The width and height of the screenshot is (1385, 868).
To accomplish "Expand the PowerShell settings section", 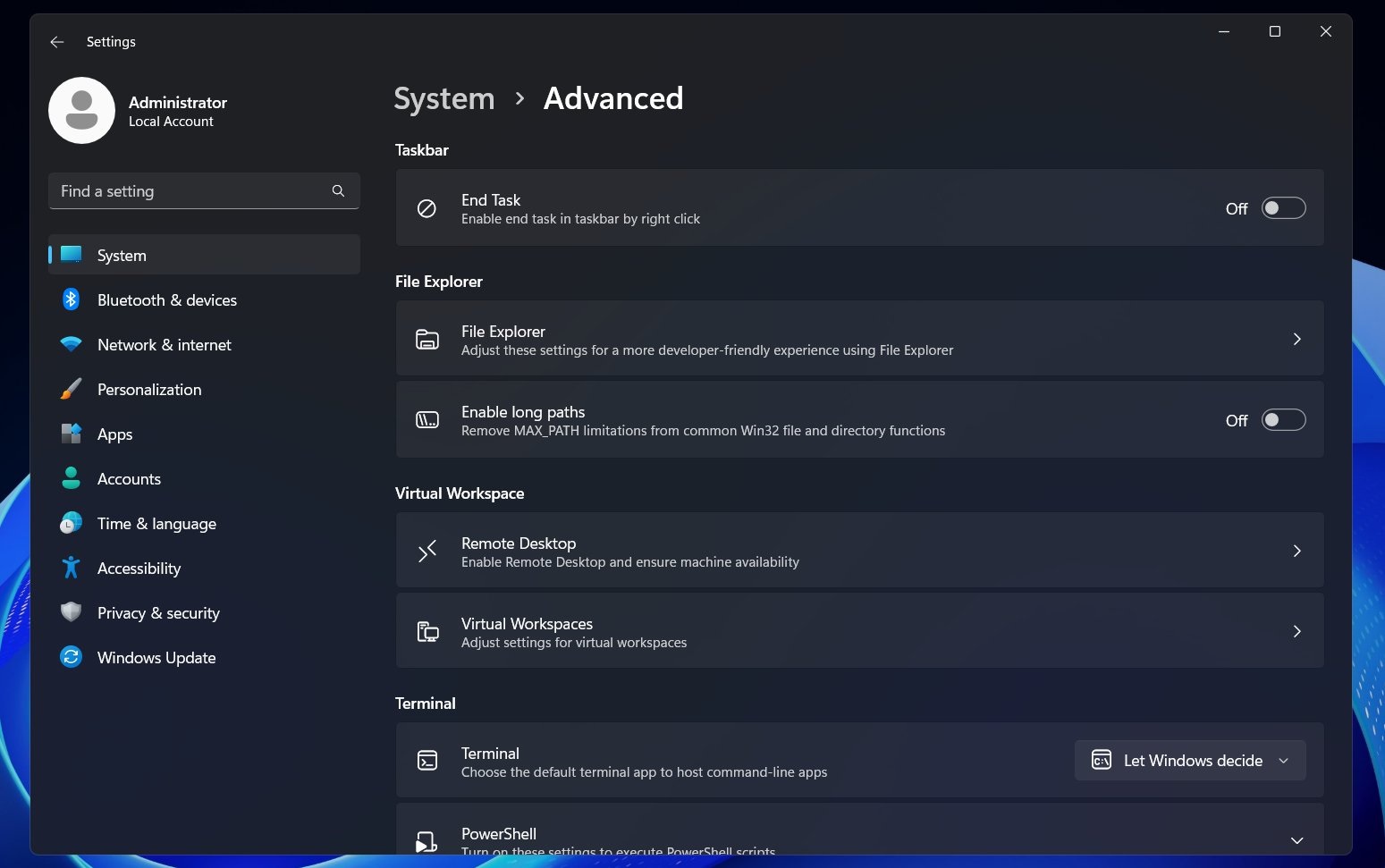I will 1296,840.
